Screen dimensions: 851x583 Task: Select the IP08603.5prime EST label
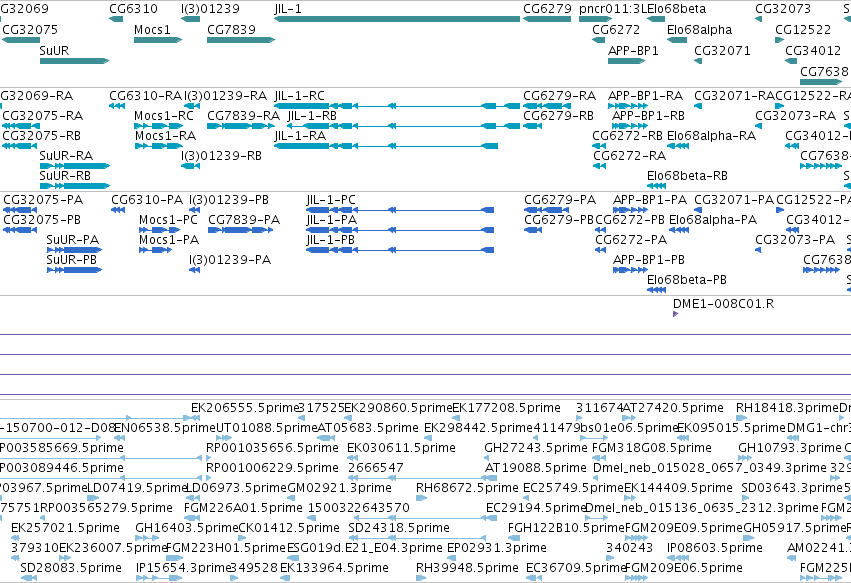pyautogui.click(x=715, y=548)
